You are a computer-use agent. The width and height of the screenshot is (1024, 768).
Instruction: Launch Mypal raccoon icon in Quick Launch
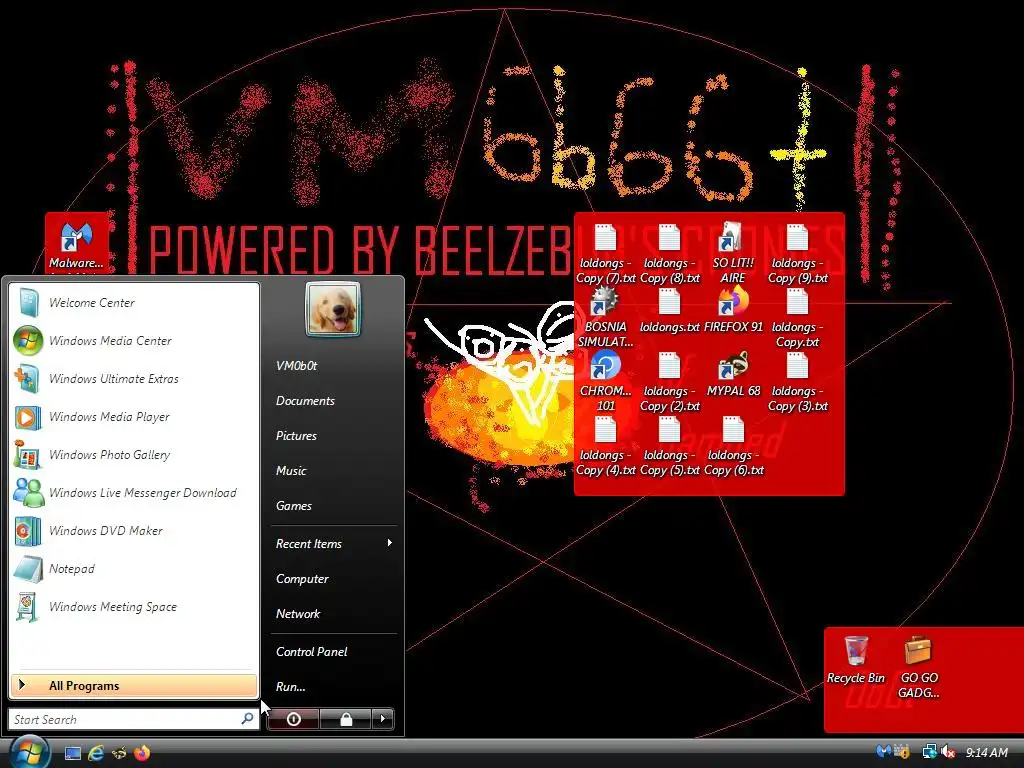point(119,753)
